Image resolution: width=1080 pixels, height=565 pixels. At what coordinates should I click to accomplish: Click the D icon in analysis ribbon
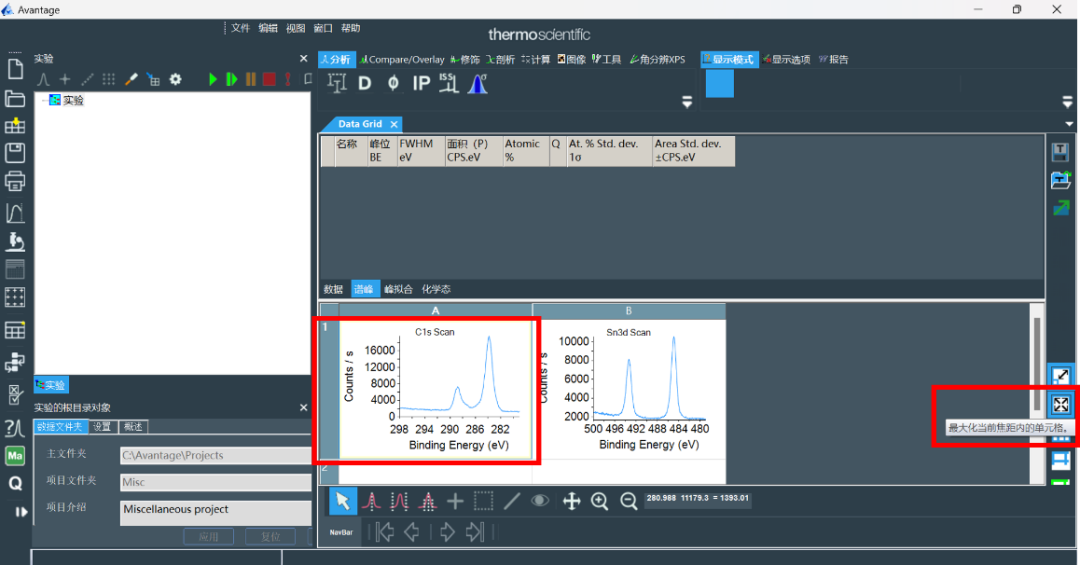[x=365, y=84]
